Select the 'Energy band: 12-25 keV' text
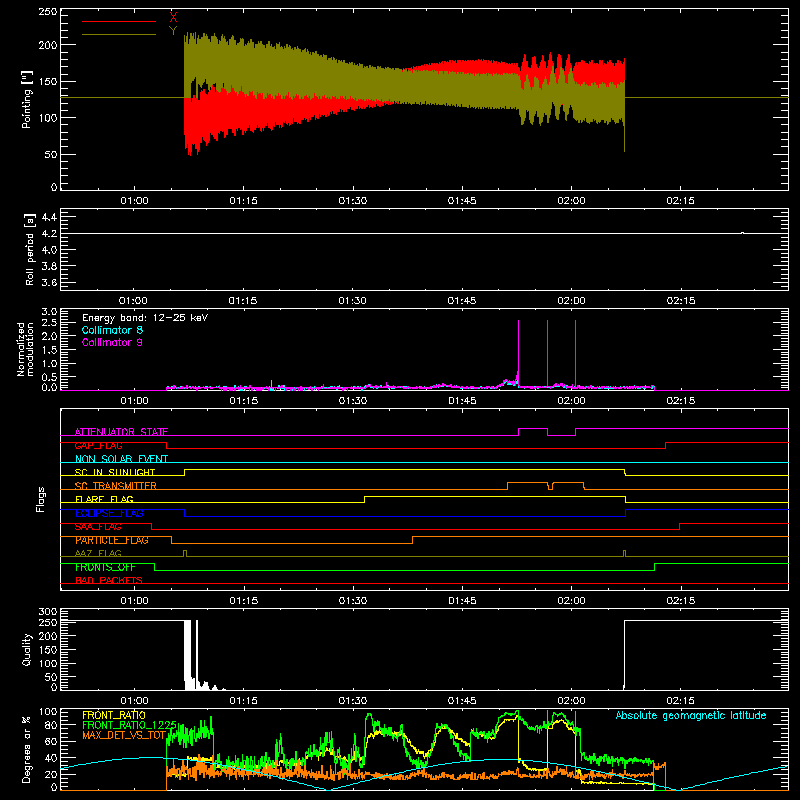The image size is (800, 800). (x=145, y=318)
